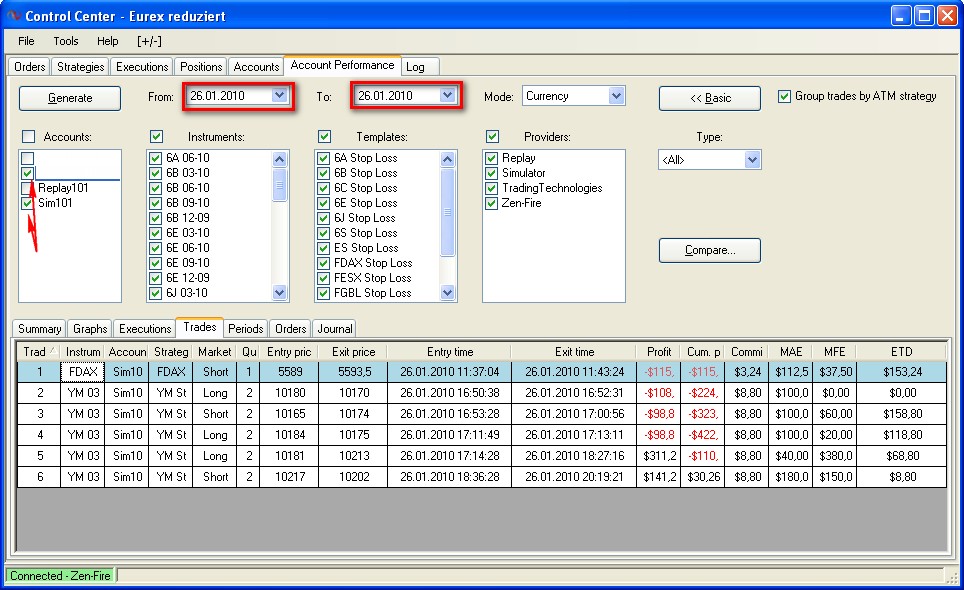Open the Tools menu
Image resolution: width=964 pixels, height=590 pixels.
pyautogui.click(x=66, y=41)
